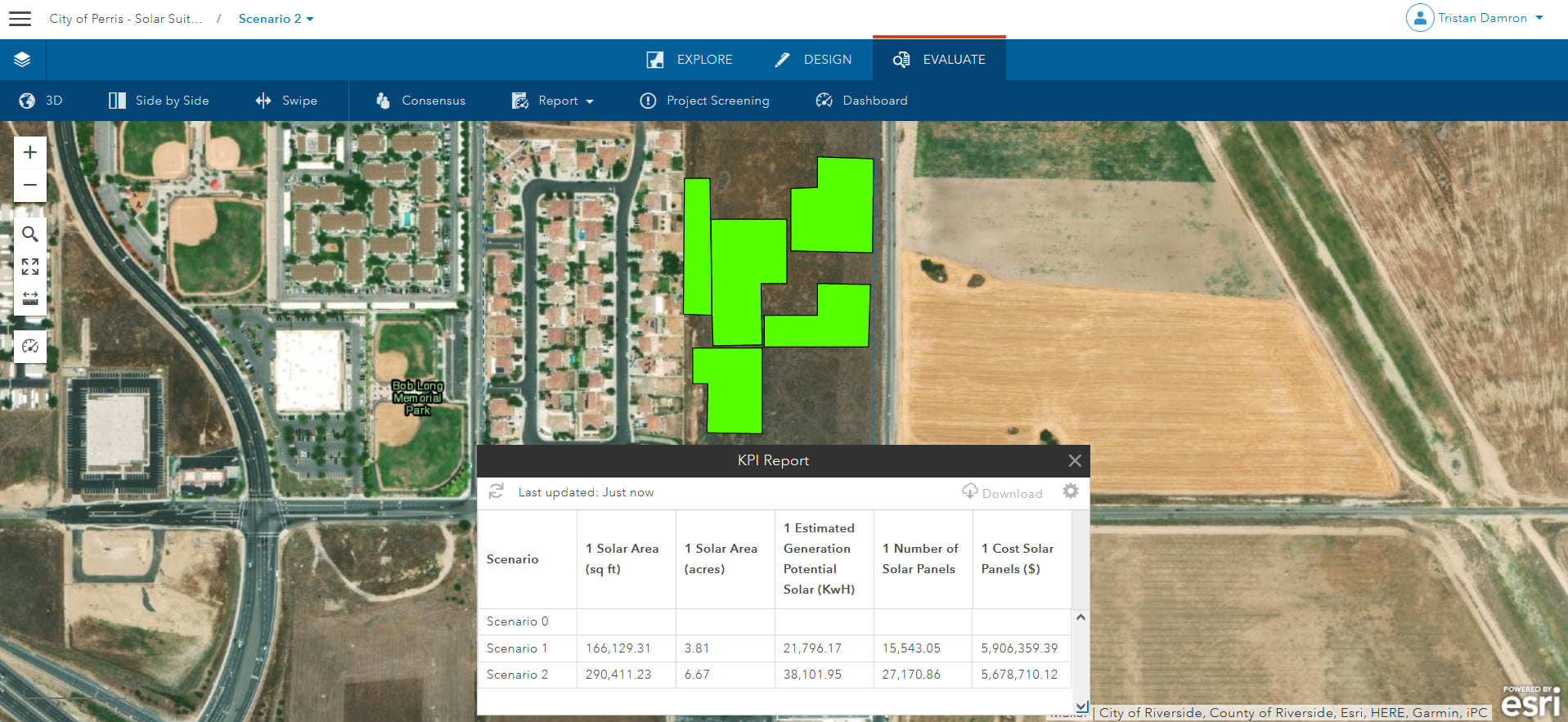Click the Last updated: Just now text
The image size is (1568, 722).
586,492
